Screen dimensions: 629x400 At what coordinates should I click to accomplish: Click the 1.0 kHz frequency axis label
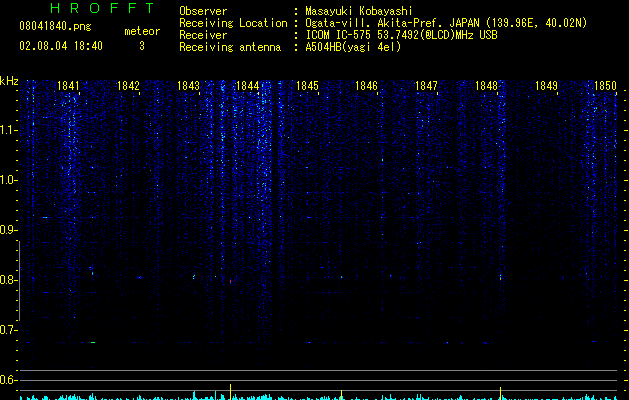[x=8, y=180]
